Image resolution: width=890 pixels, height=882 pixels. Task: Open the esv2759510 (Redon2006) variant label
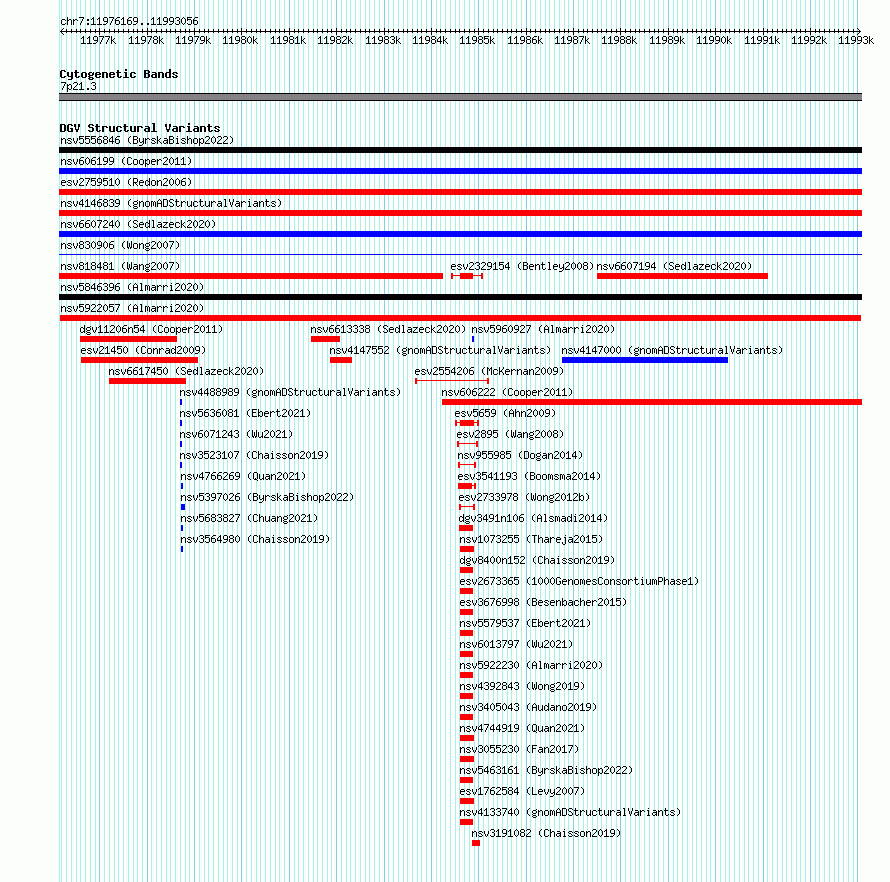click(126, 182)
